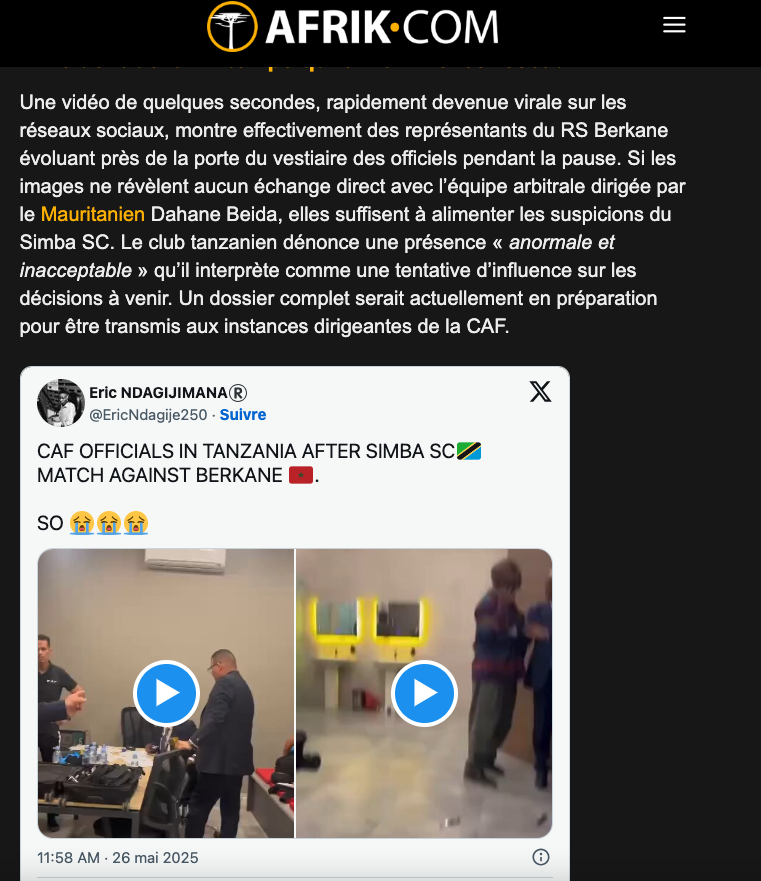The image size is (761, 881).
Task: Click the tweet text about CAF OFFICIALS IN TANZANIA
Action: coord(259,463)
